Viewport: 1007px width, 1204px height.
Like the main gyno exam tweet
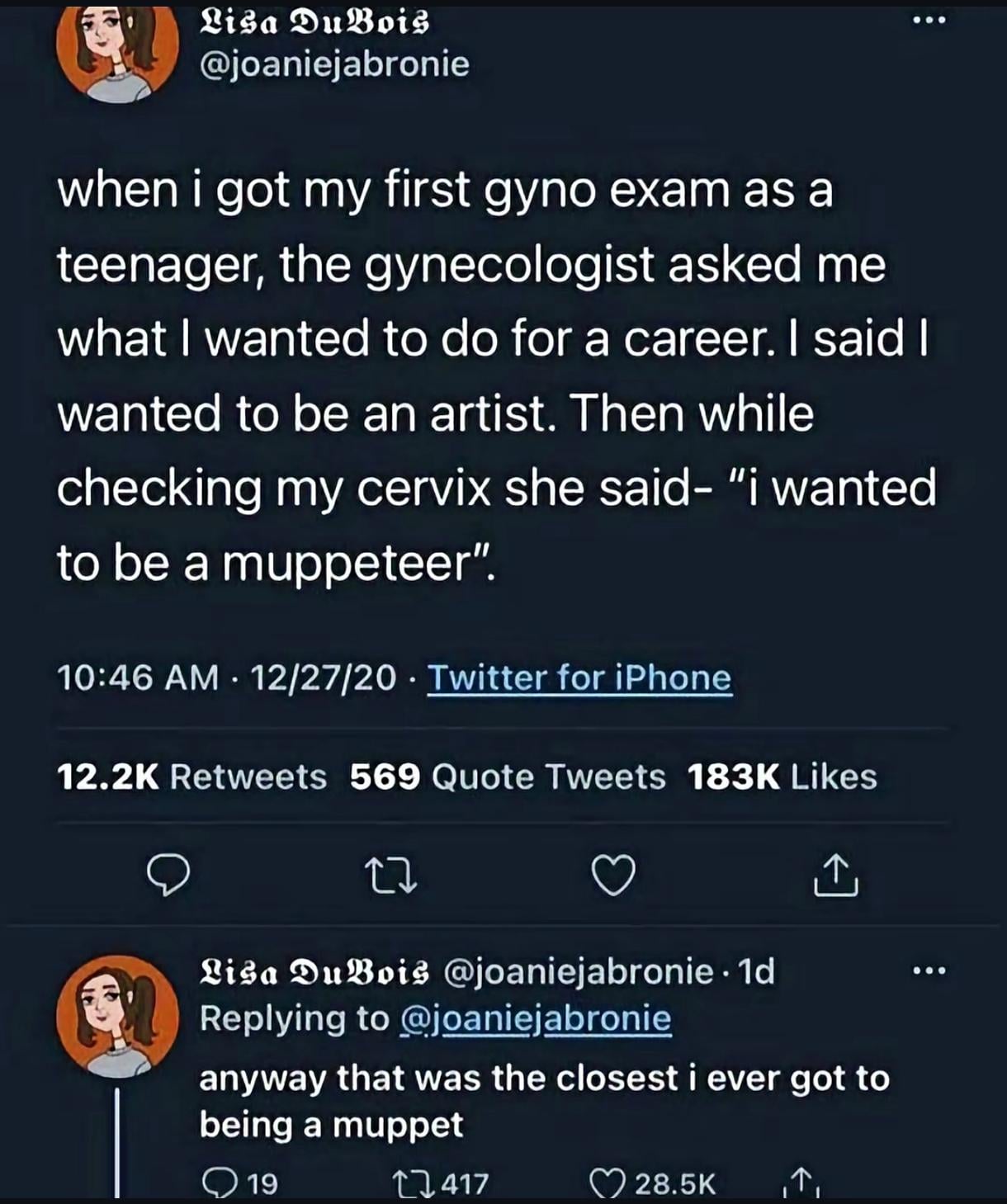click(x=614, y=876)
